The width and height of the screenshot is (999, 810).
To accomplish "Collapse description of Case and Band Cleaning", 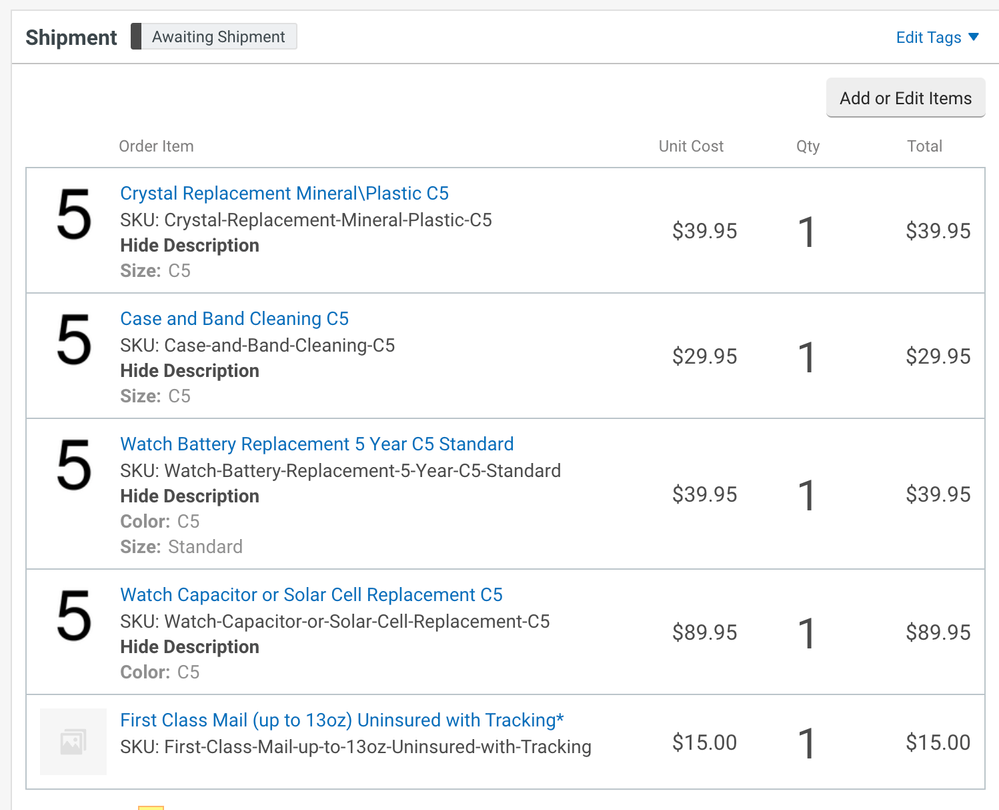I will coord(189,371).
